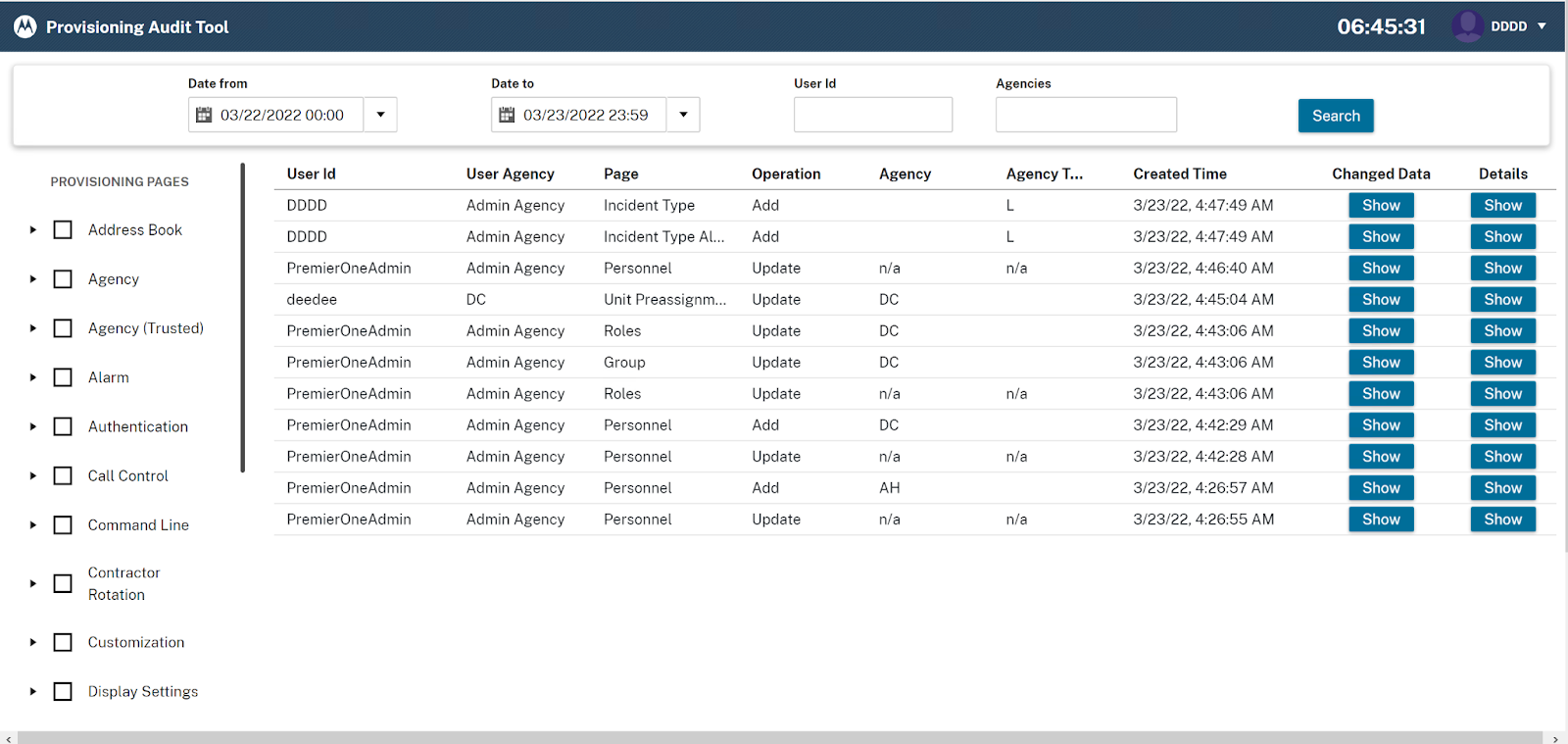Click the right horizontal scrollbar arrow

point(1555,738)
